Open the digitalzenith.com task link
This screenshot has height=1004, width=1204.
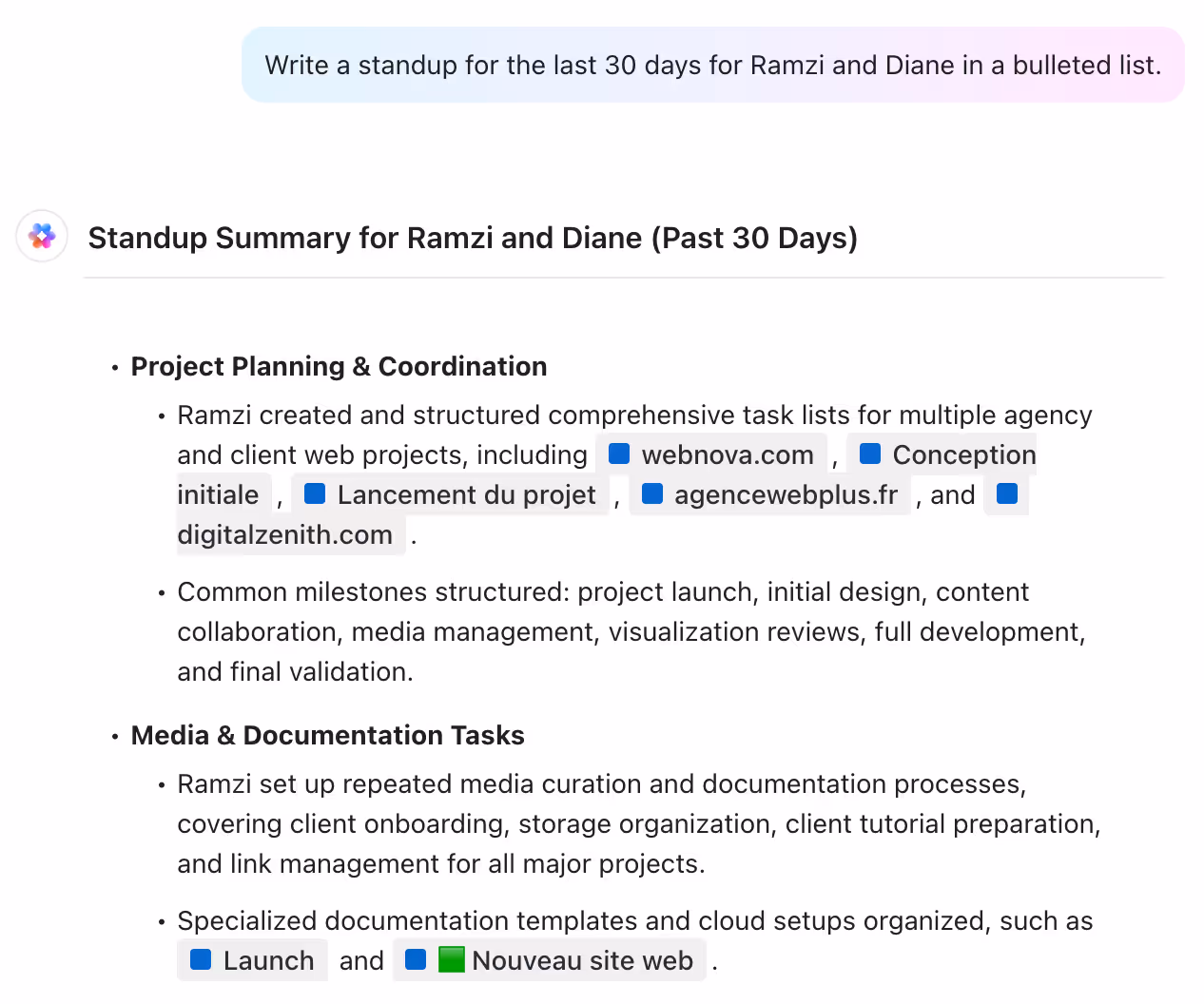[x=284, y=535]
